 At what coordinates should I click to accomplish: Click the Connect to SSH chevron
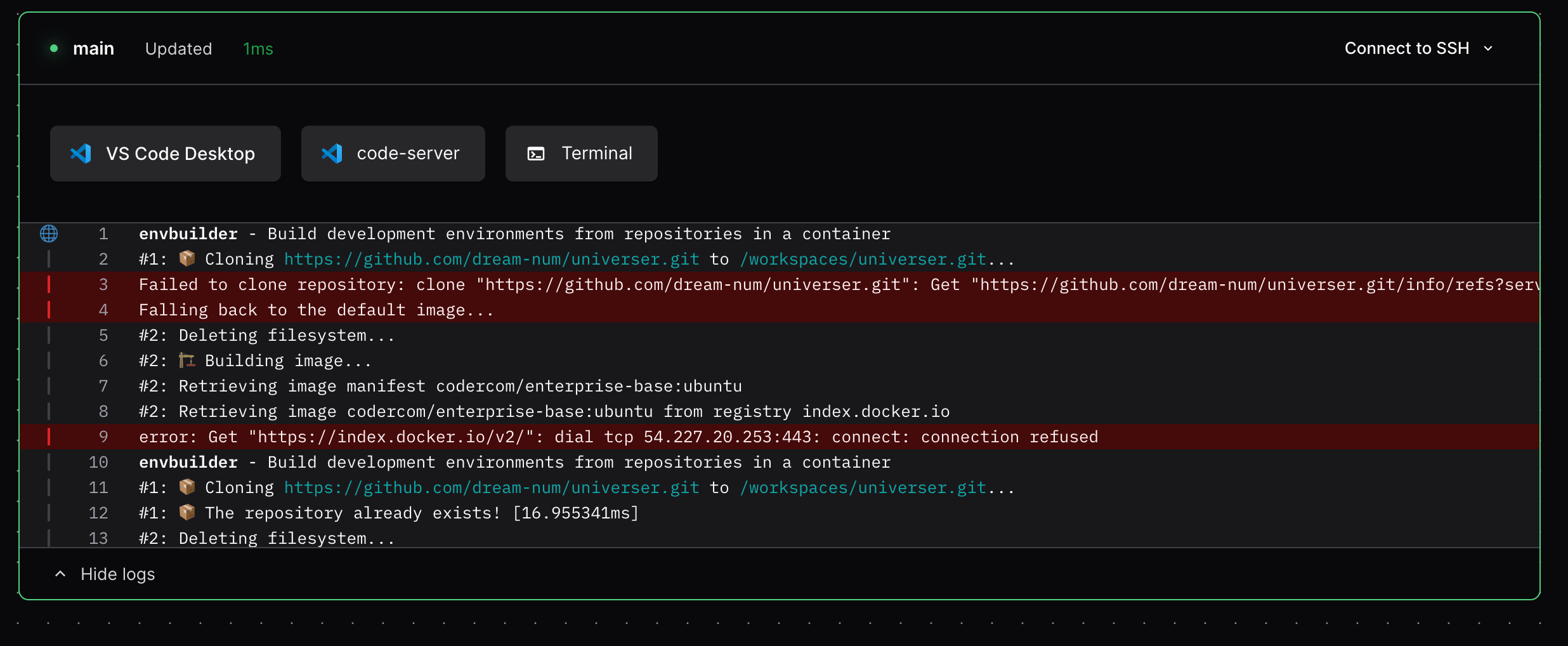coord(1488,49)
